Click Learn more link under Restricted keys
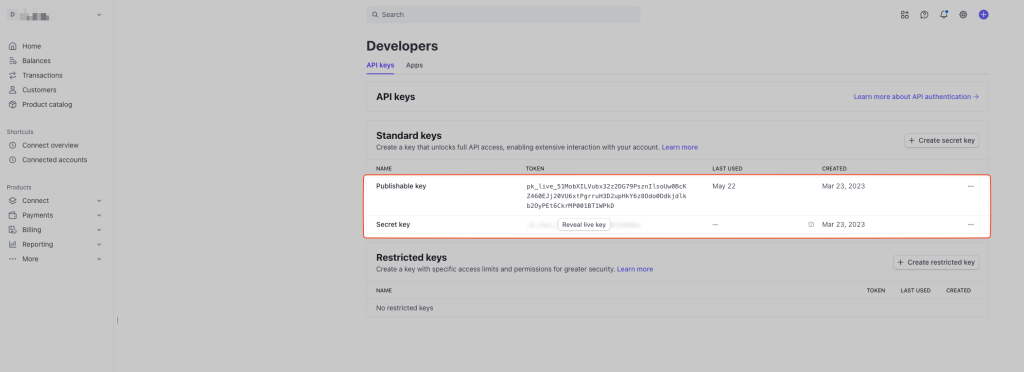This screenshot has height=372, width=1024. point(635,269)
